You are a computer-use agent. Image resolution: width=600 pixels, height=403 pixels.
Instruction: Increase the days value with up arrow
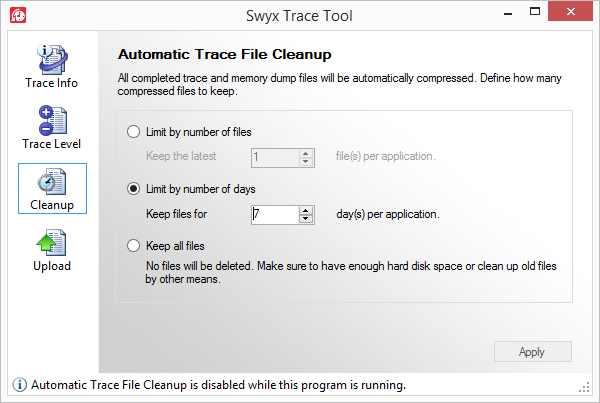307,209
